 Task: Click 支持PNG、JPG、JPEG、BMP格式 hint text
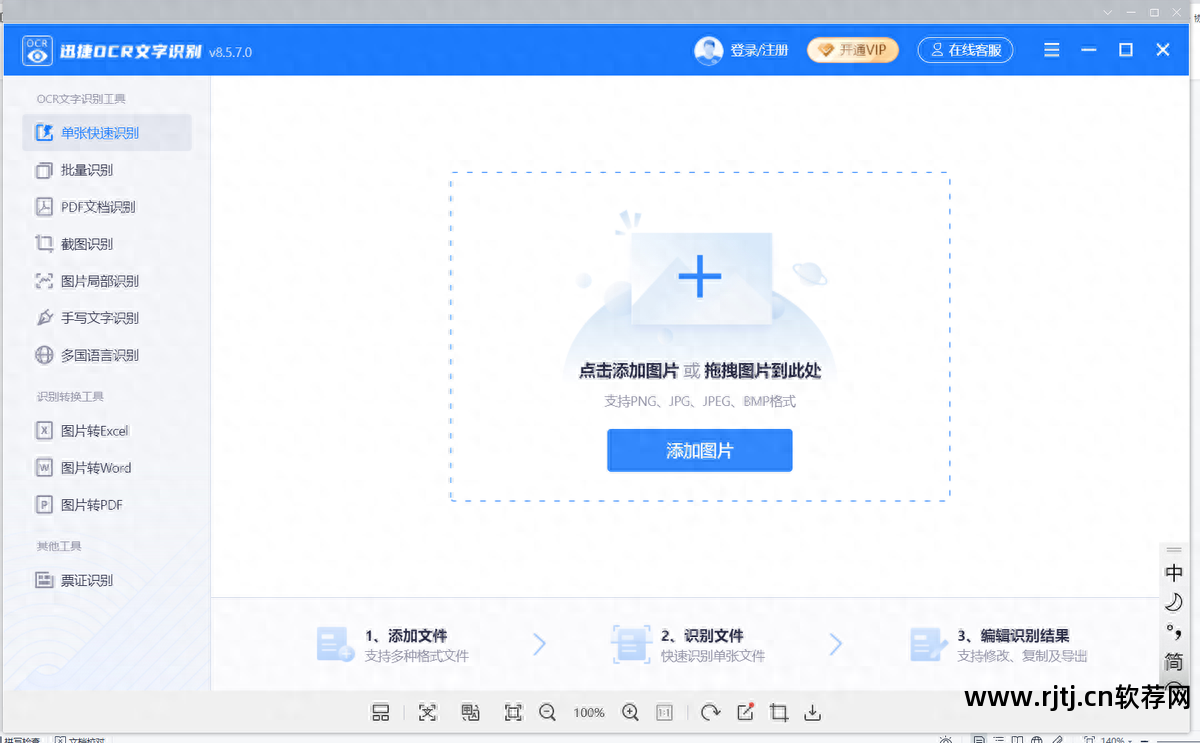click(700, 401)
